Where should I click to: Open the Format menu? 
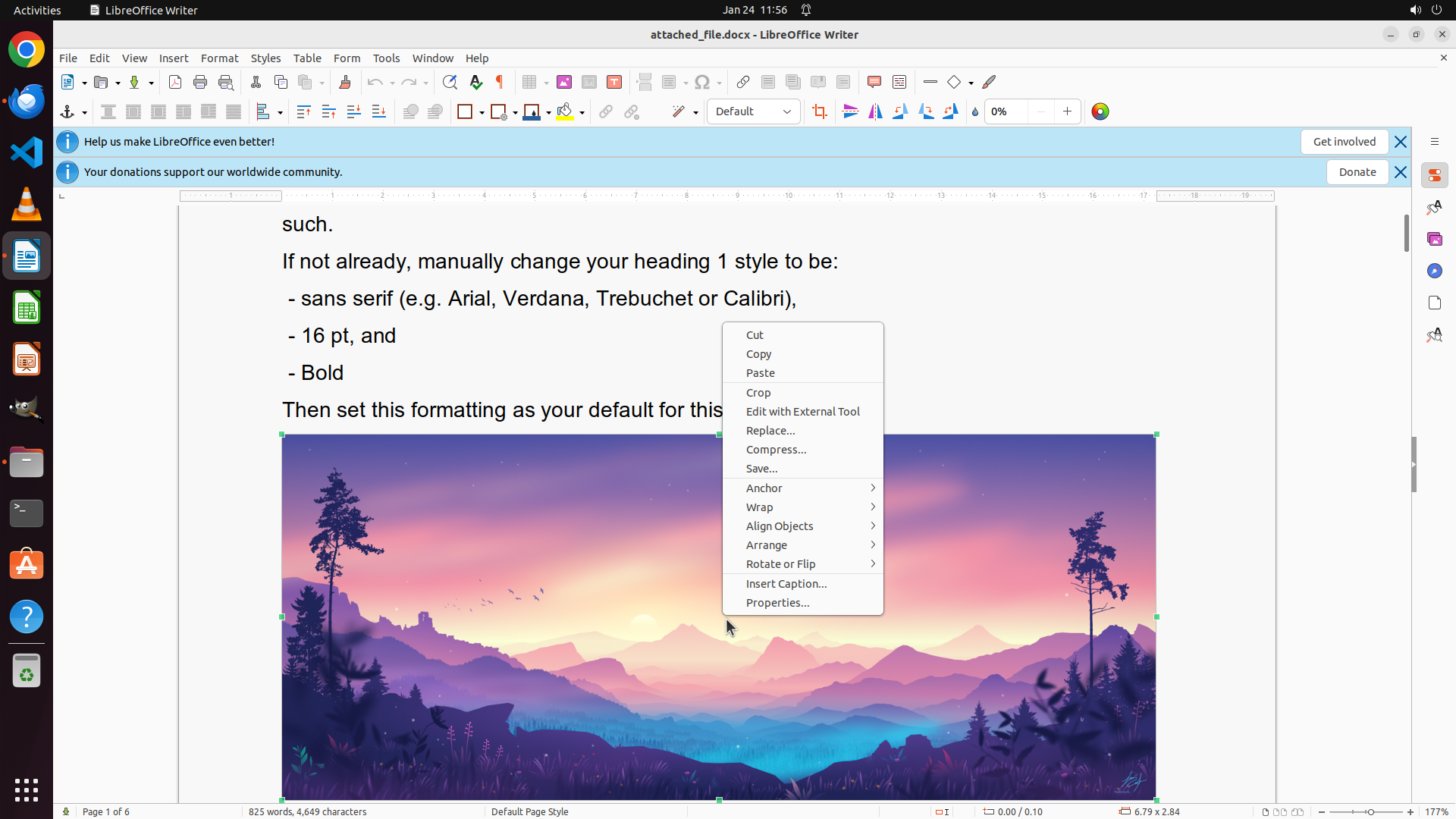click(x=219, y=58)
